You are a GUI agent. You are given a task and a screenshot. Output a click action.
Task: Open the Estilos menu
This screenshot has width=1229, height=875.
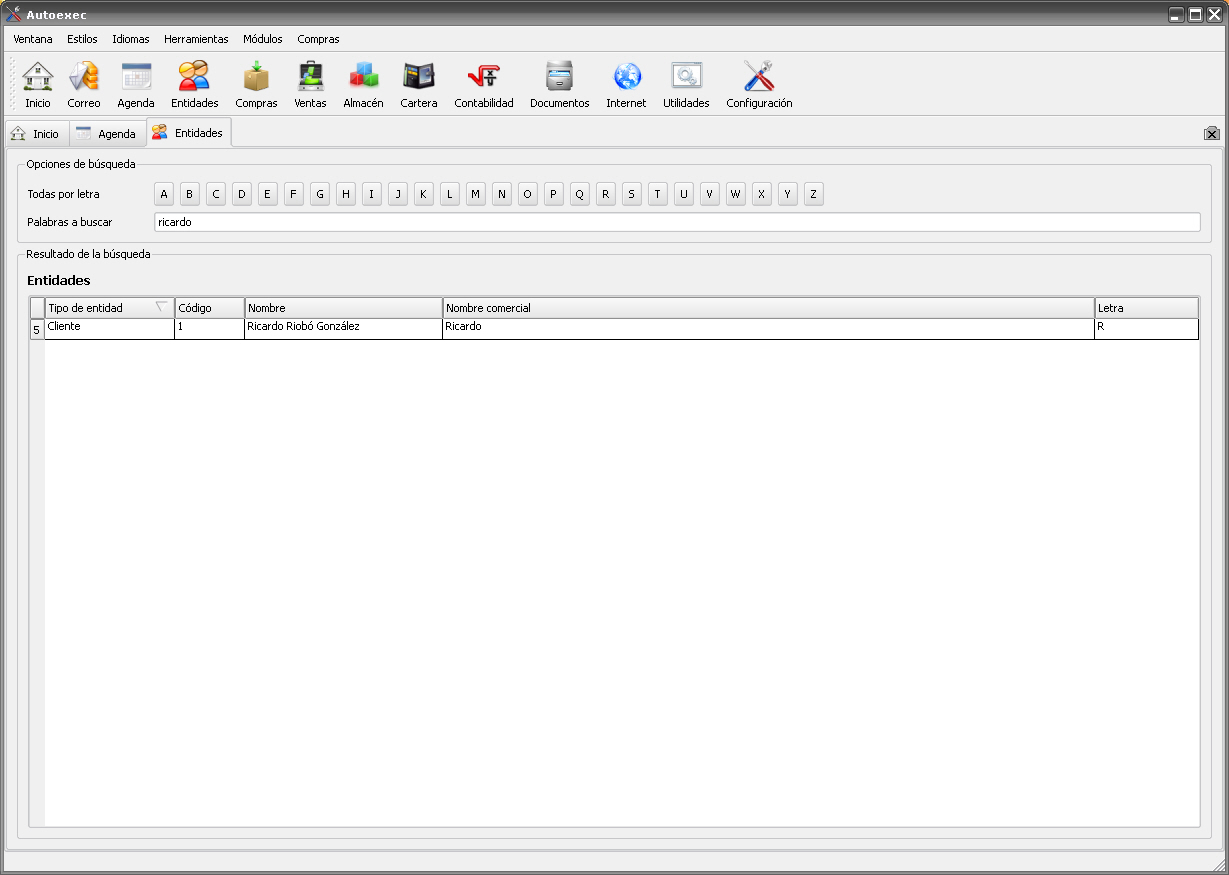click(x=82, y=39)
